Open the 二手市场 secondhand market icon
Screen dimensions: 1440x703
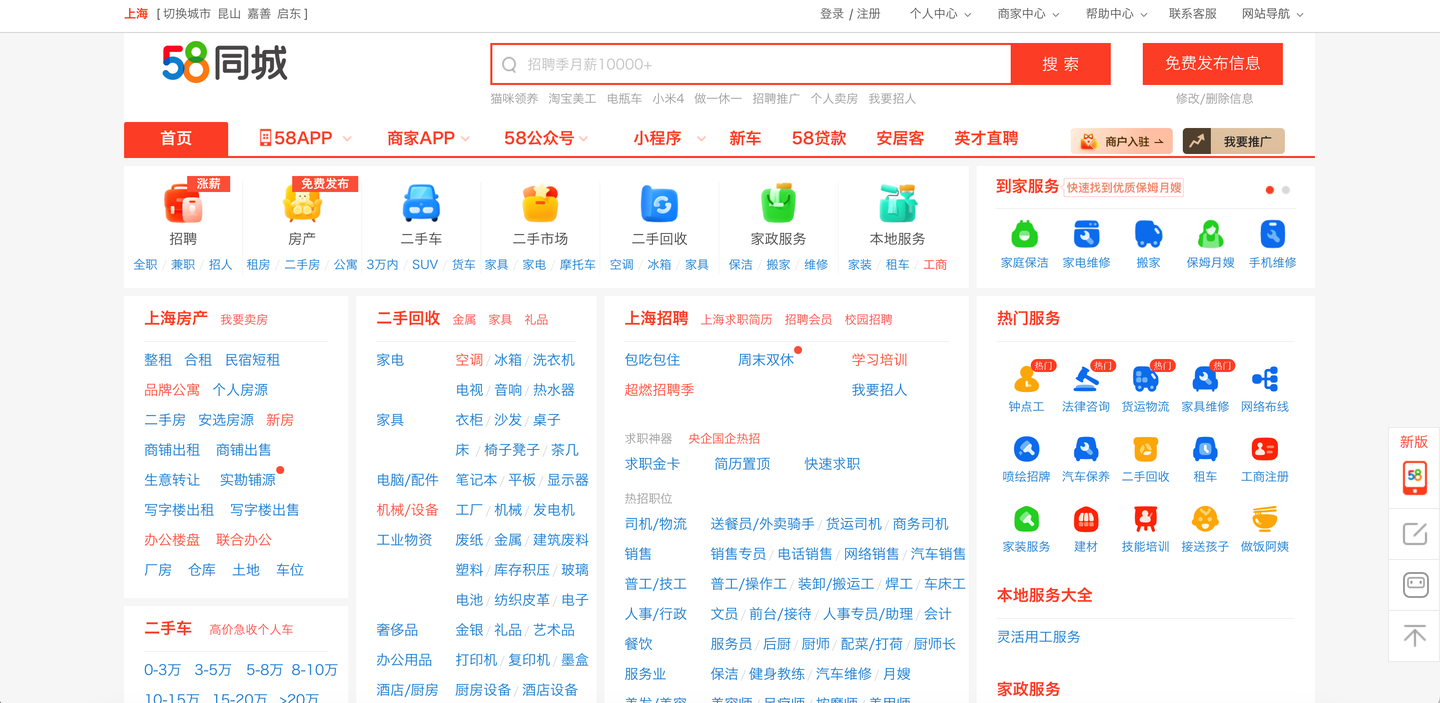tap(540, 204)
